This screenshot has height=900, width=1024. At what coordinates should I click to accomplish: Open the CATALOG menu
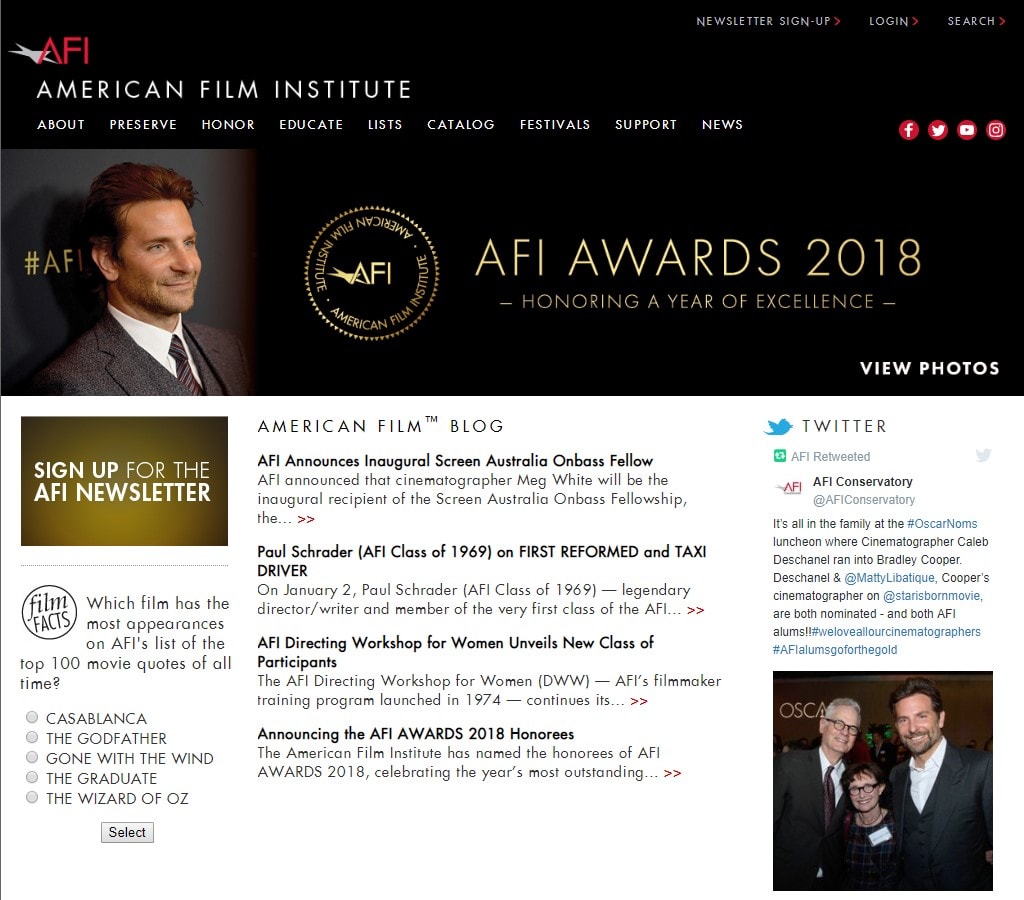tap(461, 125)
